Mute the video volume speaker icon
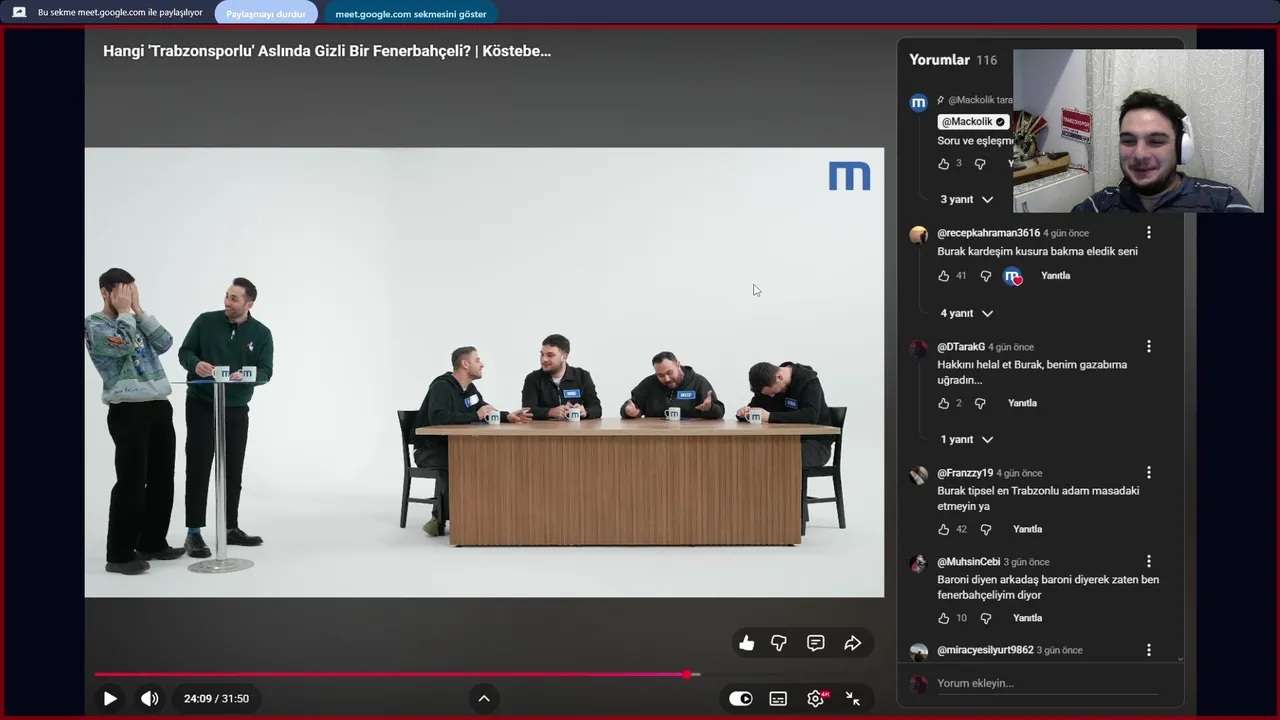 pyautogui.click(x=149, y=699)
